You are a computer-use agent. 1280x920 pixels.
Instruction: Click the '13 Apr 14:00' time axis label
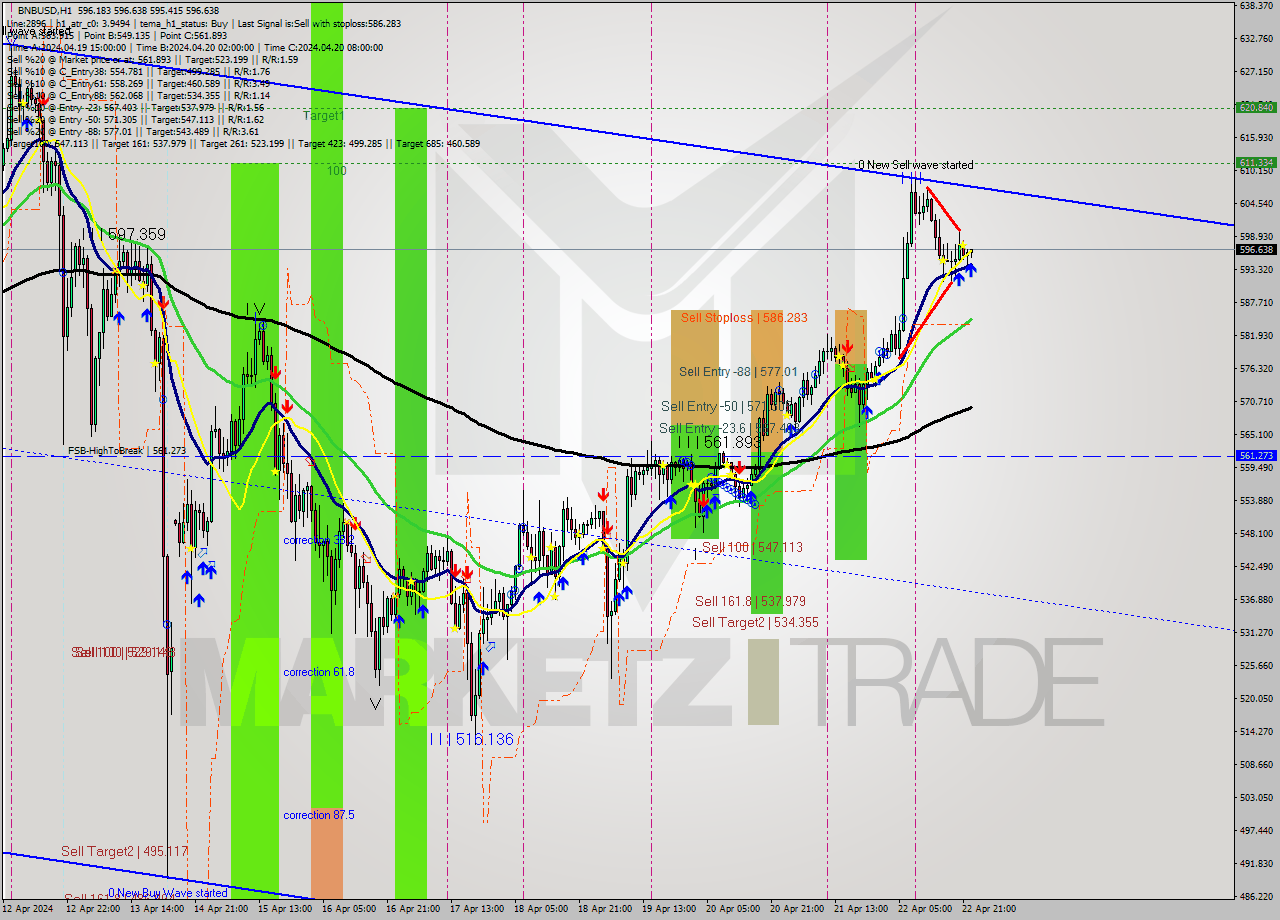[156, 909]
